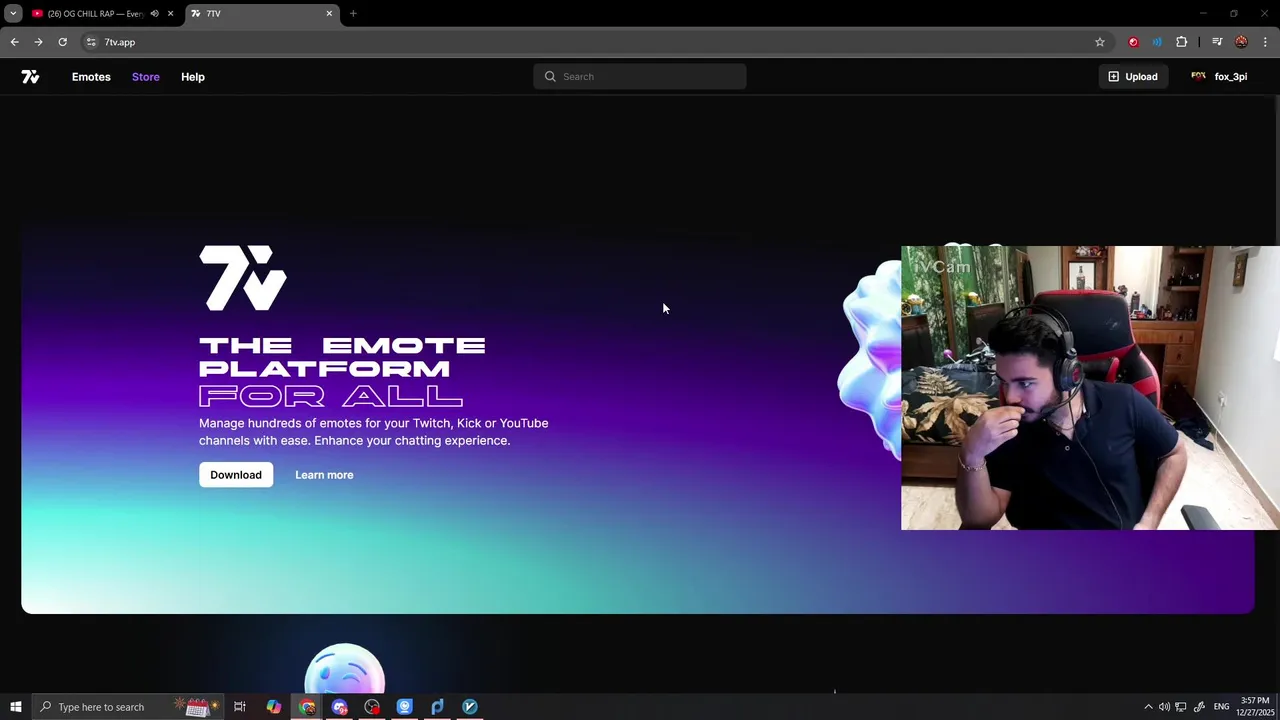
Task: Go back in browser history
Action: [x=14, y=42]
